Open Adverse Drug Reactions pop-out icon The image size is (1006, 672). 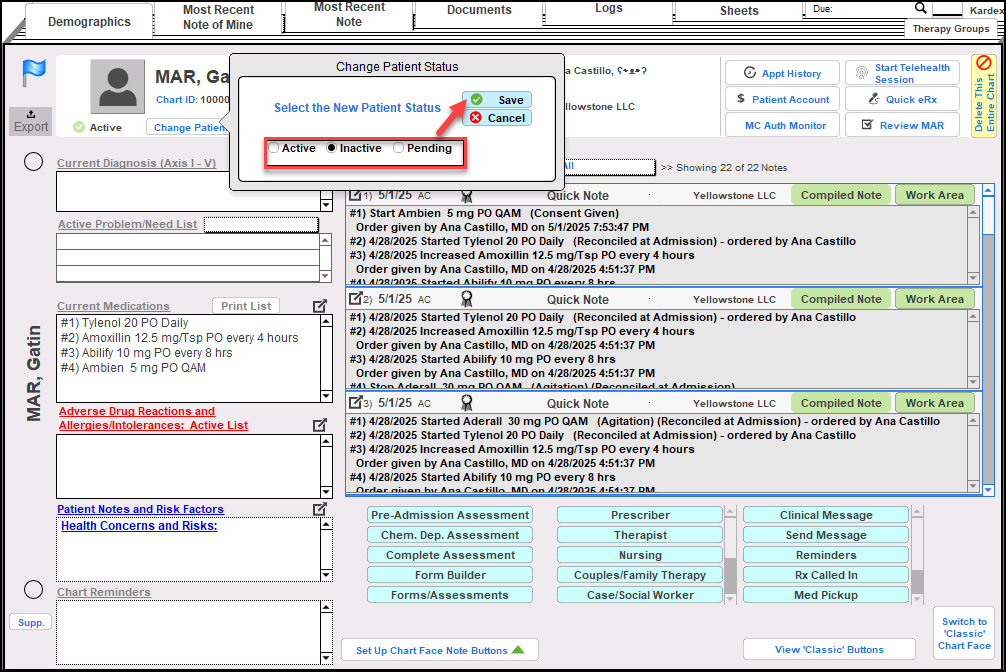click(319, 425)
